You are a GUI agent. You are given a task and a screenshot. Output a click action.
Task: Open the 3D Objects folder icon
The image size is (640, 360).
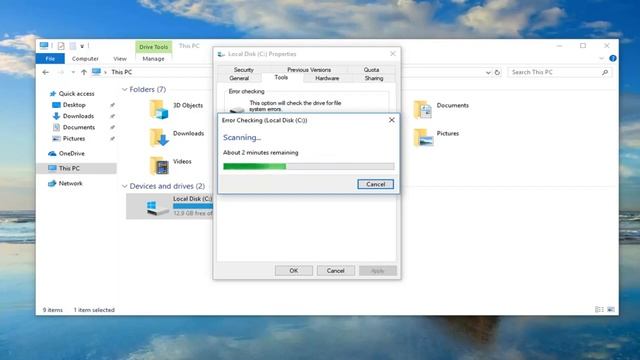click(x=158, y=109)
